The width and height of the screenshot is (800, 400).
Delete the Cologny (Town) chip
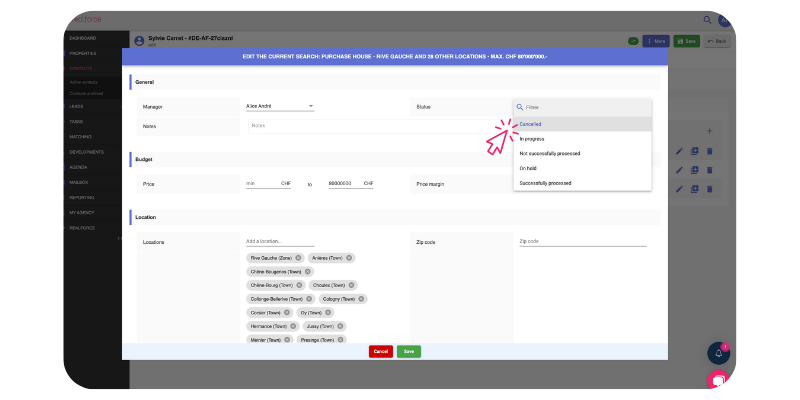point(362,299)
